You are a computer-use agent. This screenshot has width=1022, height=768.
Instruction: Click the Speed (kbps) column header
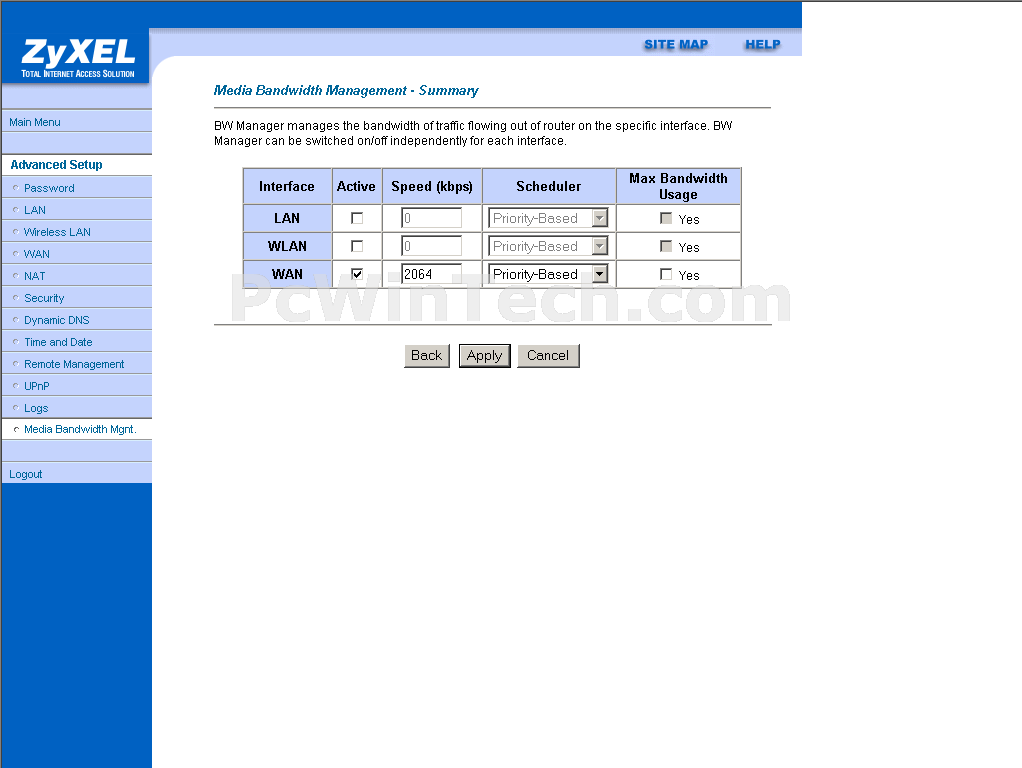click(431, 186)
